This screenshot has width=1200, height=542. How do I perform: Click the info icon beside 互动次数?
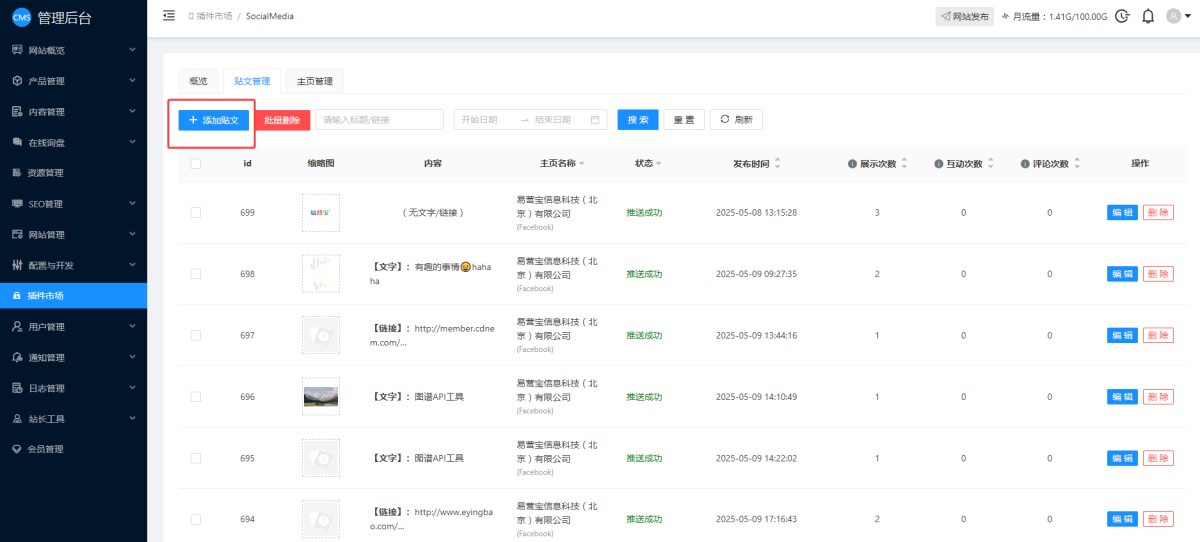pyautogui.click(x=938, y=163)
